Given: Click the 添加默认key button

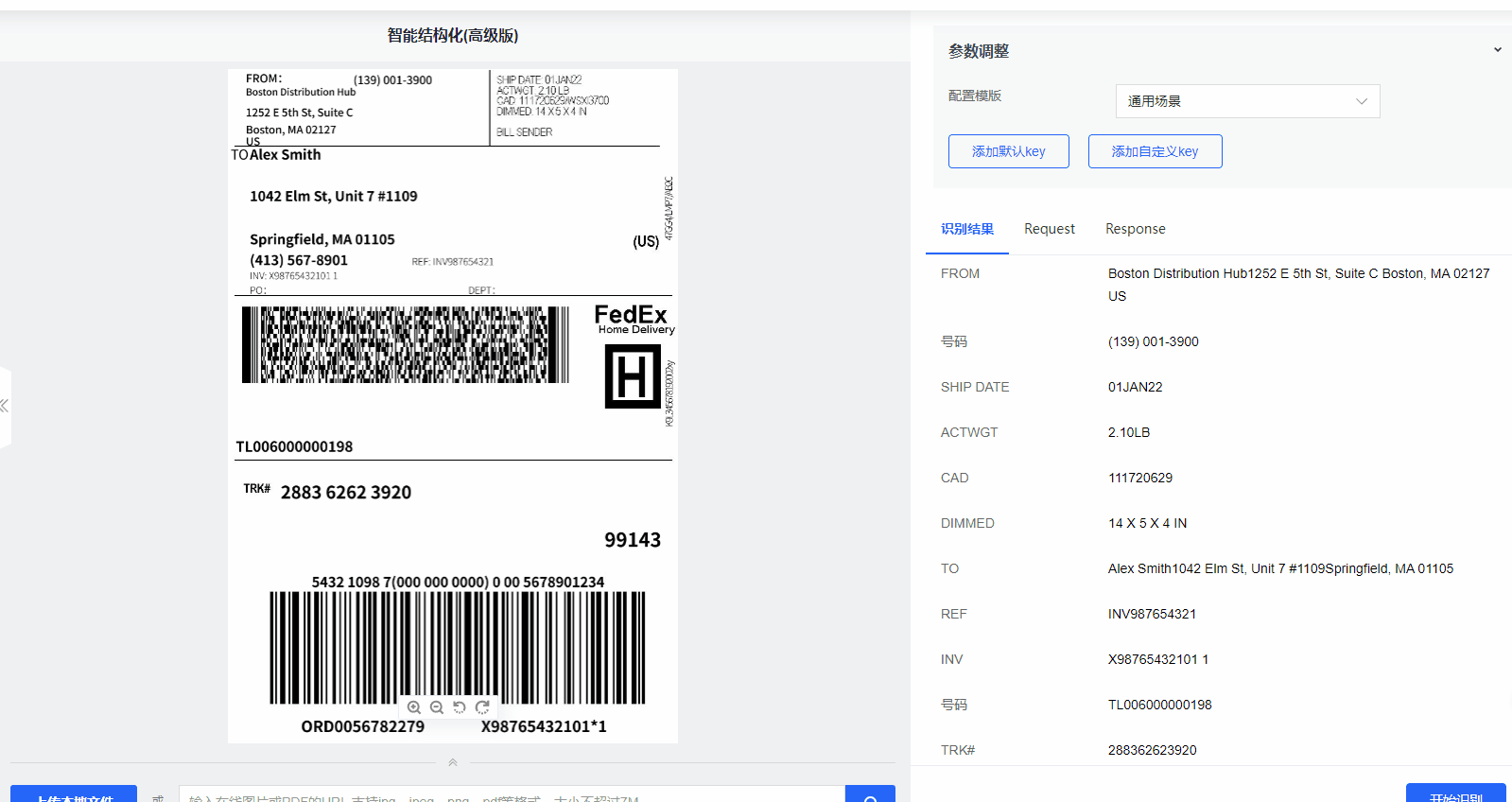Looking at the screenshot, I should [x=1009, y=151].
